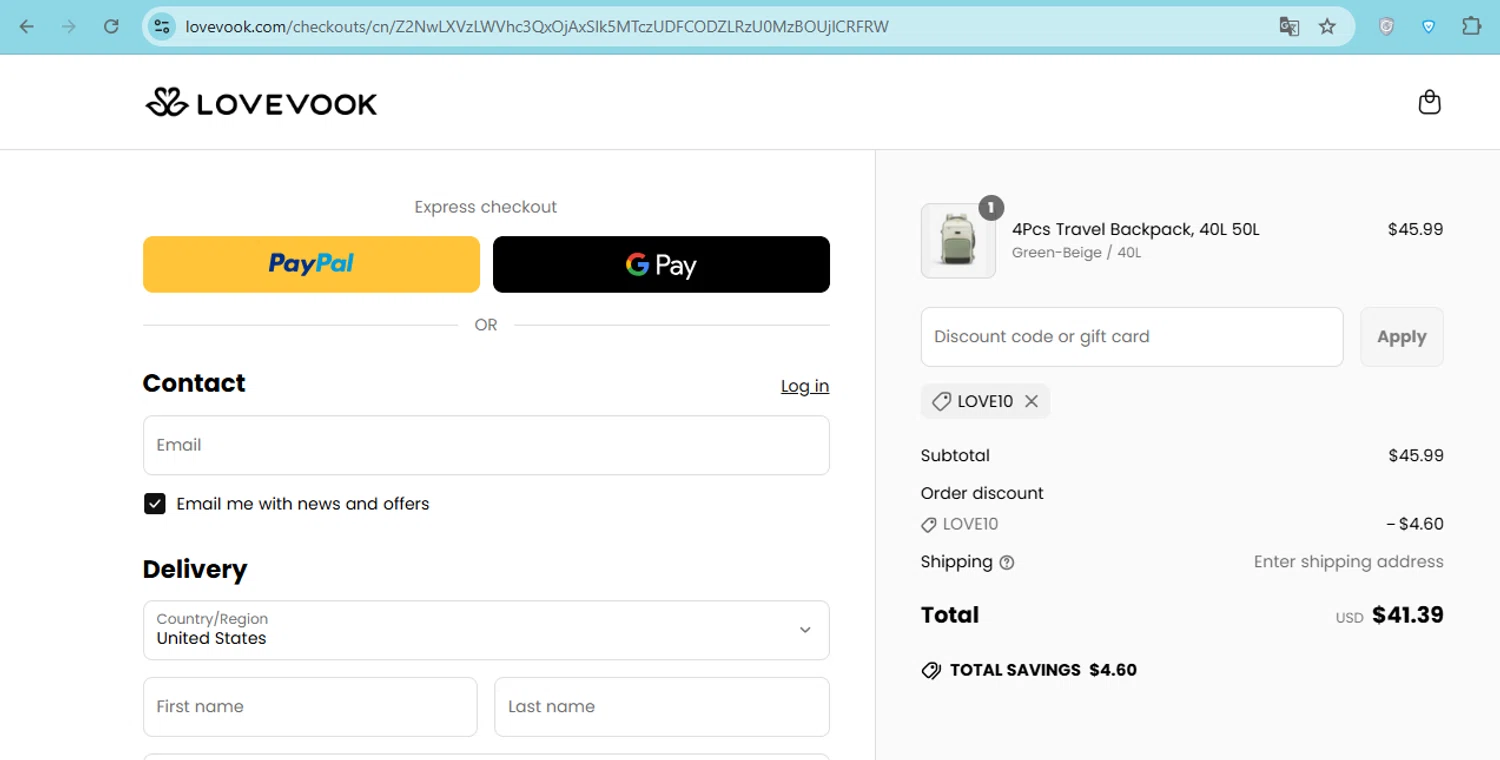Open the extensions puzzle icon
Viewport: 1500px width, 760px height.
[x=1471, y=27]
